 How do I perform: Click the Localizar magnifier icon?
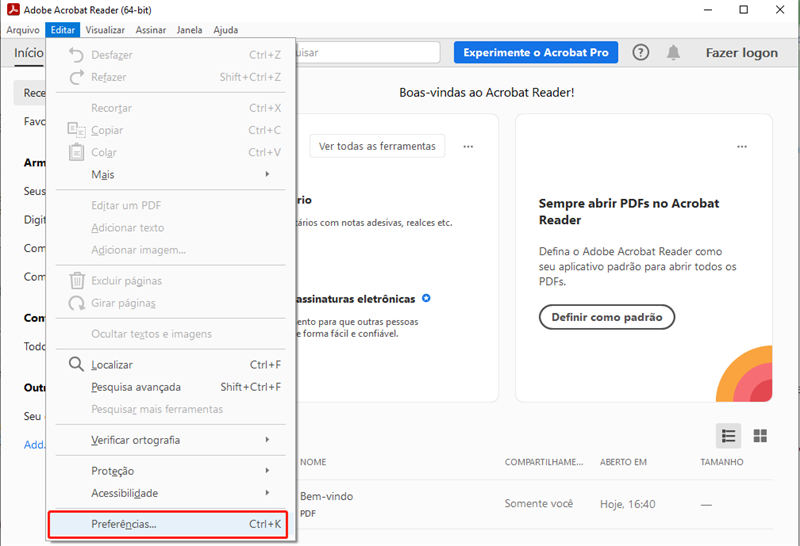pyautogui.click(x=76, y=364)
